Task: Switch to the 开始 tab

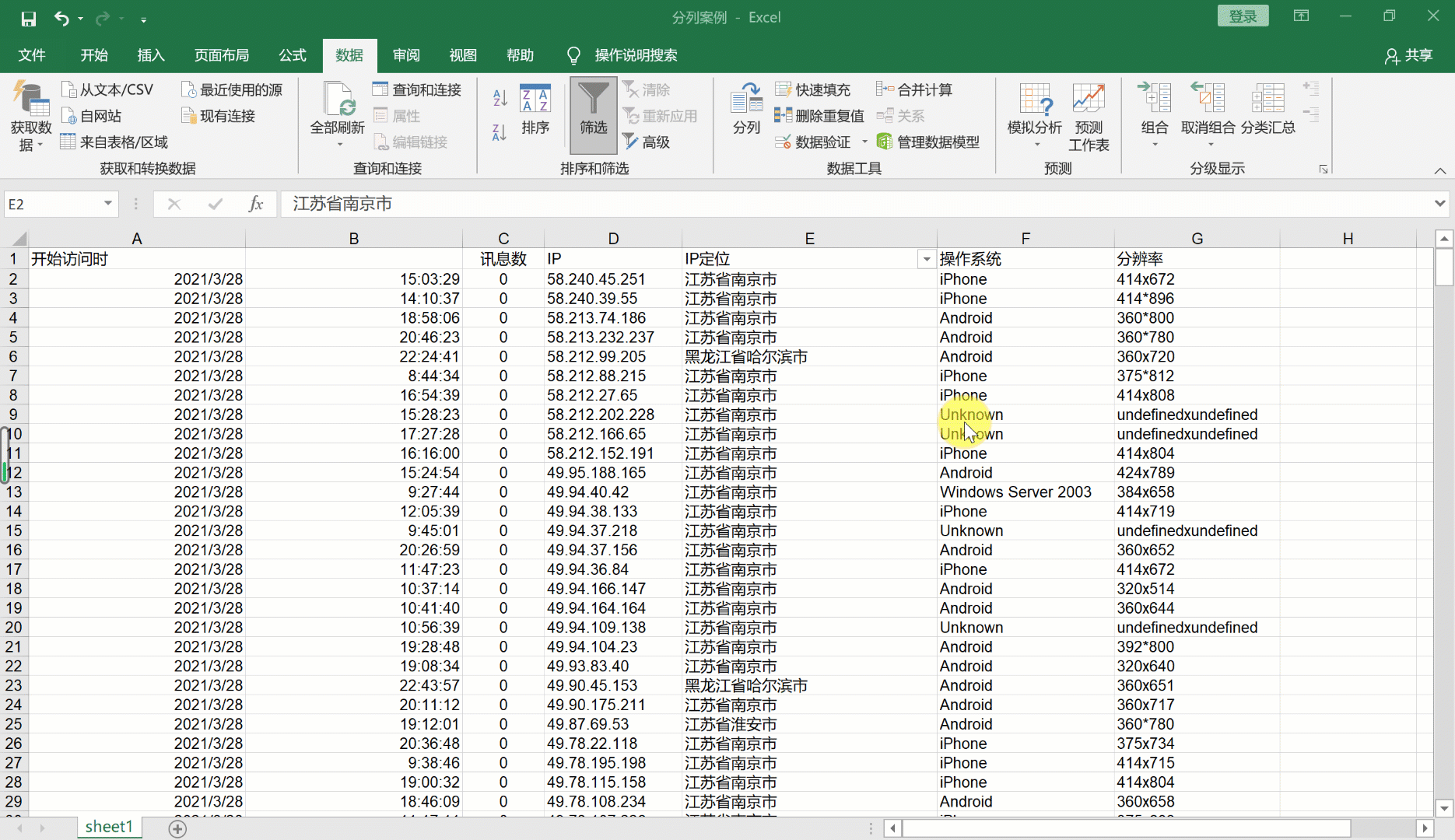Action: (x=94, y=55)
